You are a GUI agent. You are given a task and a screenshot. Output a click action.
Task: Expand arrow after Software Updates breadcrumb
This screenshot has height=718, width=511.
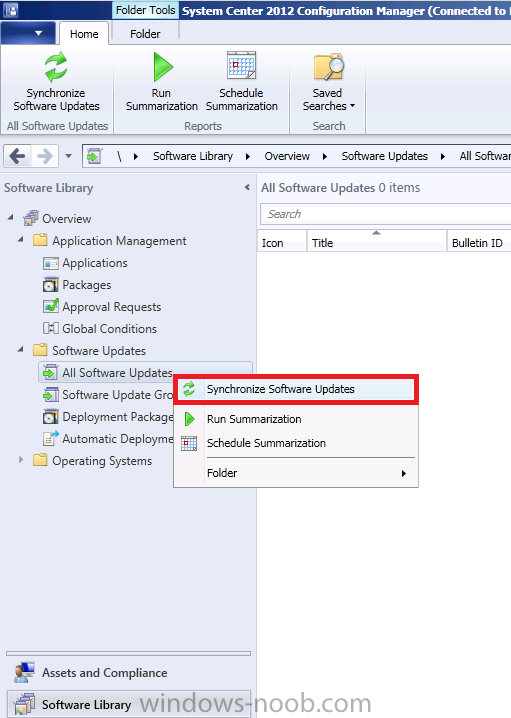[443, 157]
